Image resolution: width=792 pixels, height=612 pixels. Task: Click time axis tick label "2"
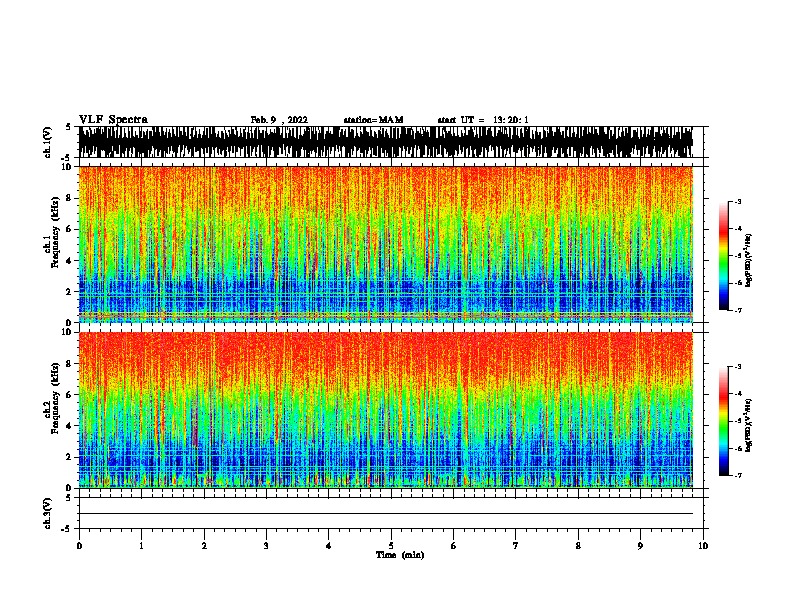tap(204, 546)
